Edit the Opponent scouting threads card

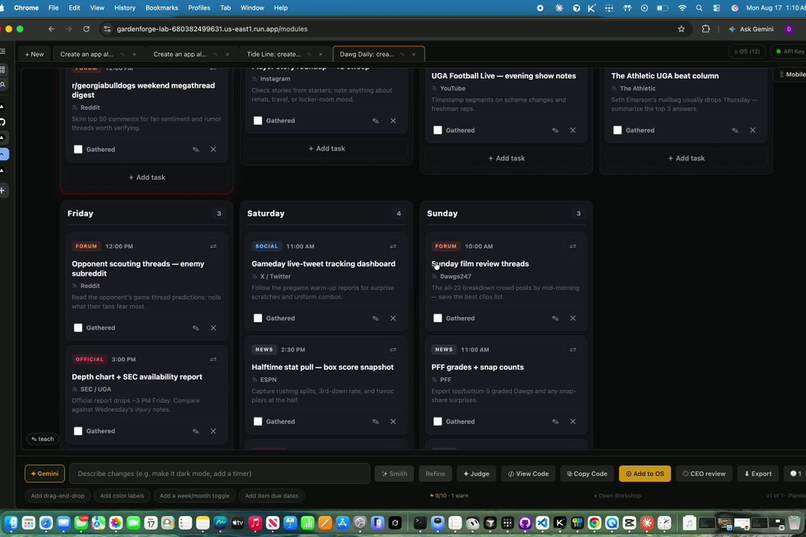tap(196, 328)
